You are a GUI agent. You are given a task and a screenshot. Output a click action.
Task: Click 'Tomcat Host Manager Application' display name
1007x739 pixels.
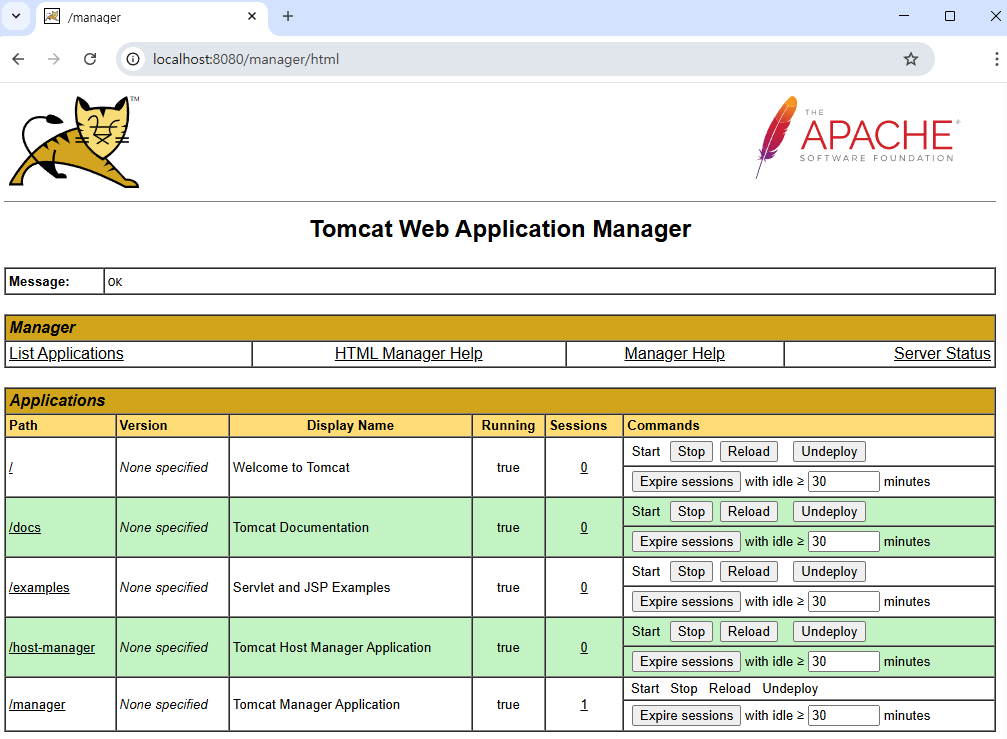click(x=332, y=648)
